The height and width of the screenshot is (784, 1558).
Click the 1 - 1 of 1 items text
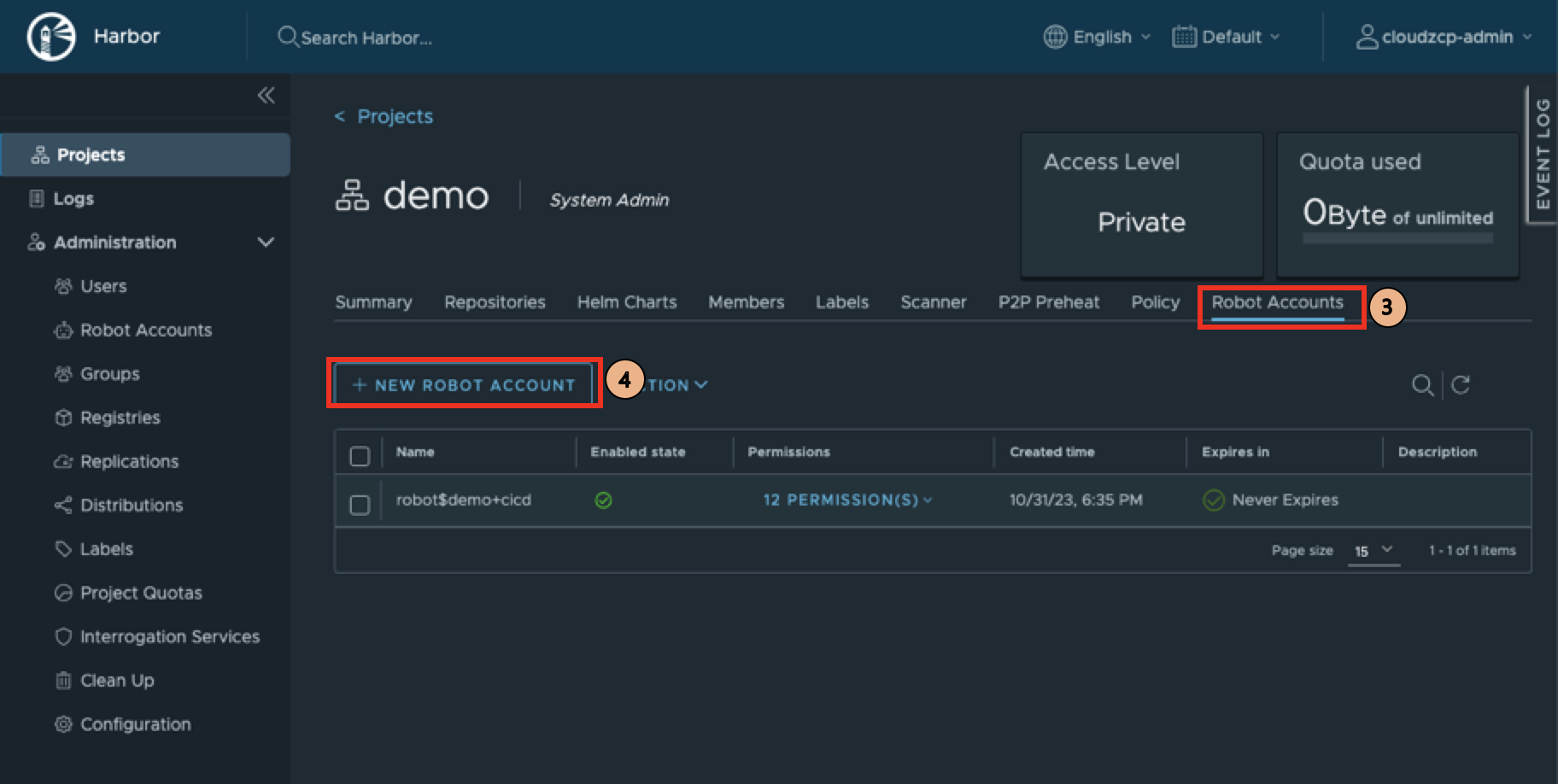click(x=1472, y=551)
